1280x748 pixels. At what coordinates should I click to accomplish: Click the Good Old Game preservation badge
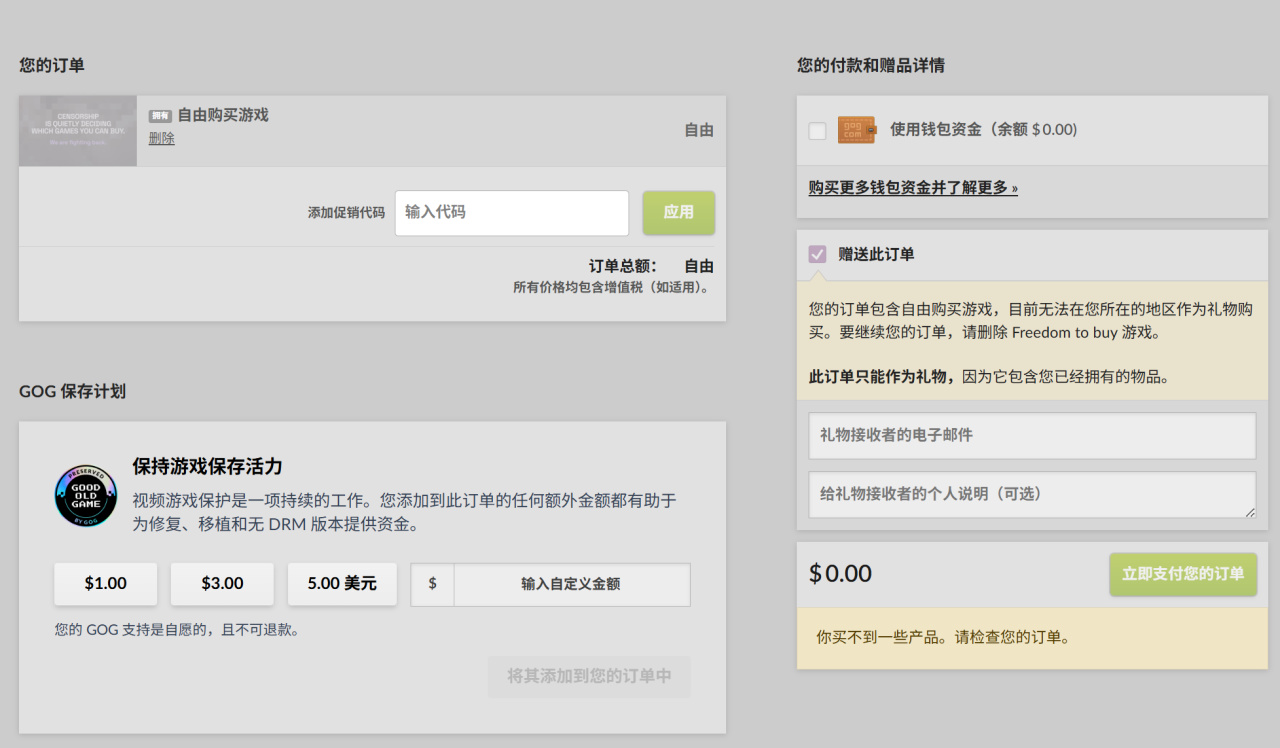click(x=86, y=496)
